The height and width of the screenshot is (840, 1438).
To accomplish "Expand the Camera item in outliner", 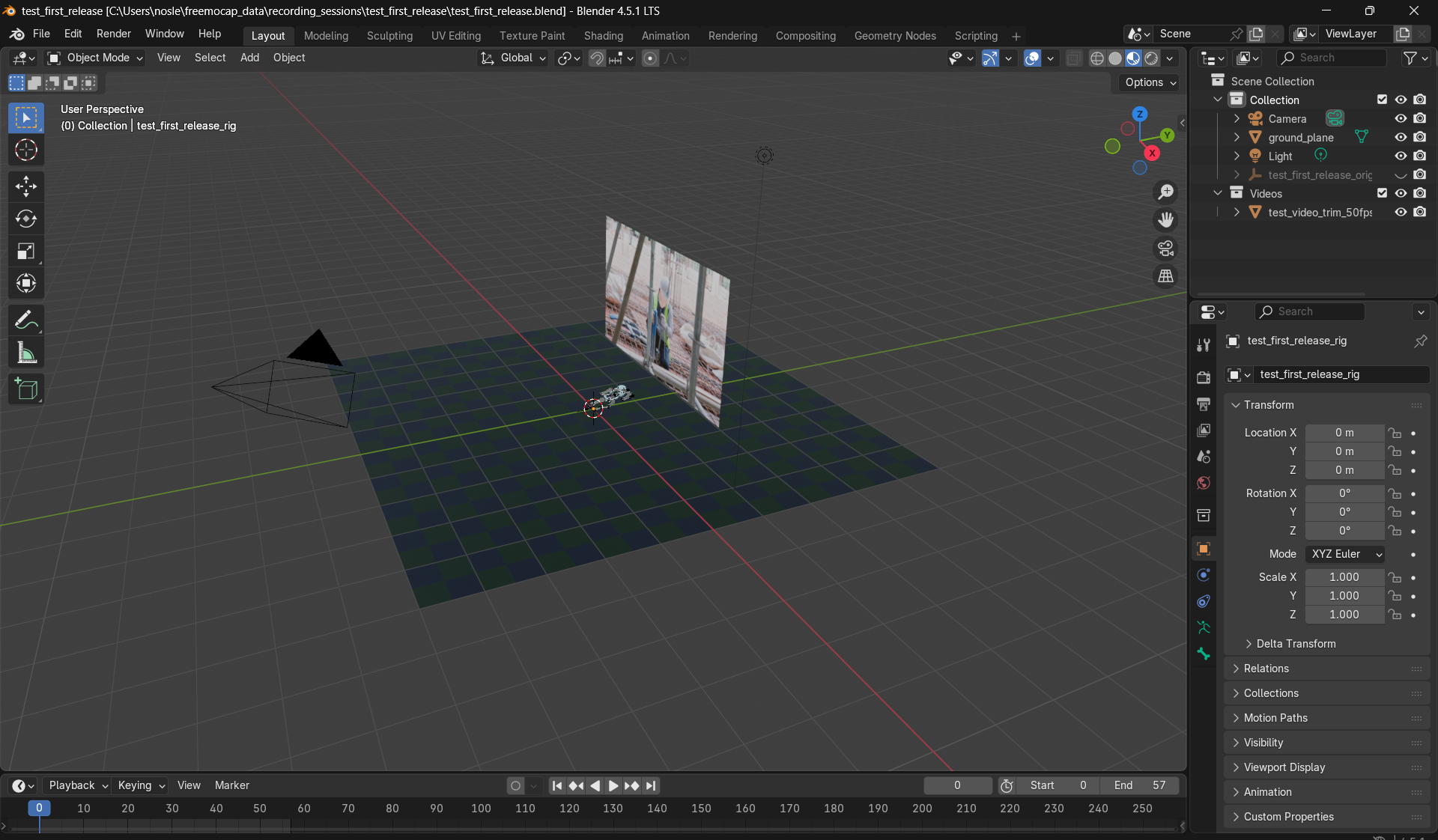I will pos(1237,118).
